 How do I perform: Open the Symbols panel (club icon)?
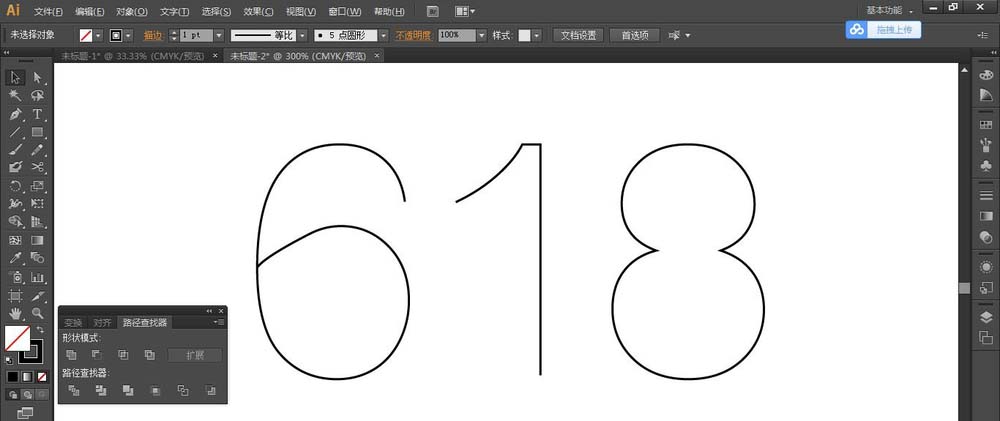click(986, 165)
